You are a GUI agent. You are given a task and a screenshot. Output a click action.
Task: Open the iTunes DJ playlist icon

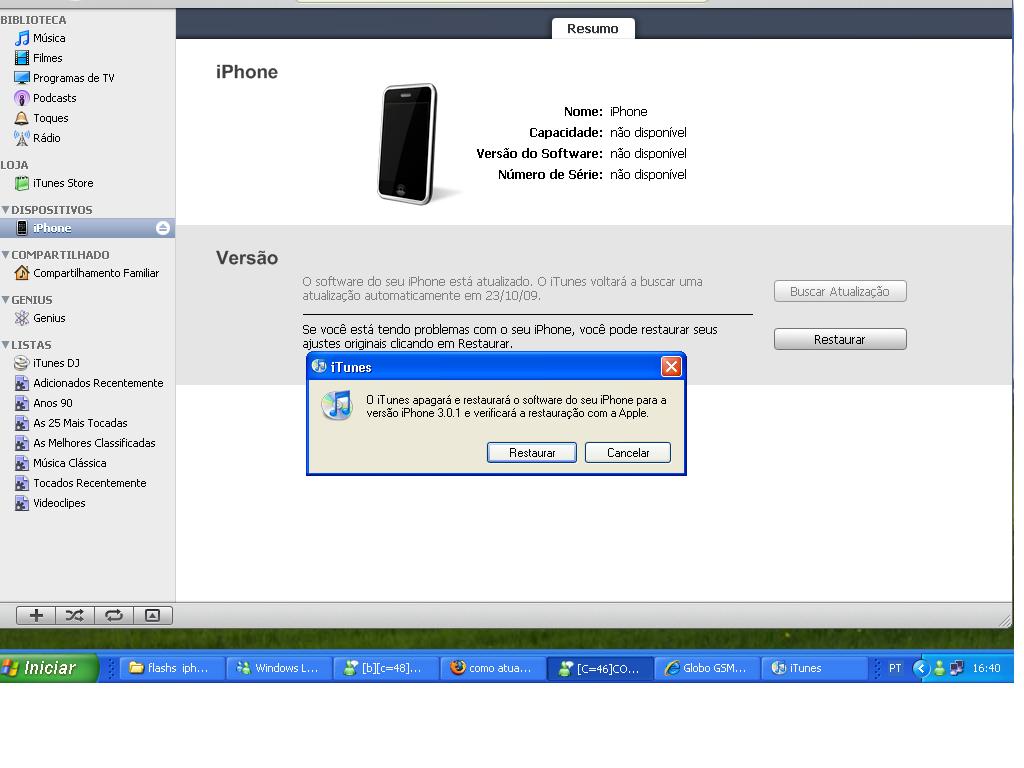point(22,363)
